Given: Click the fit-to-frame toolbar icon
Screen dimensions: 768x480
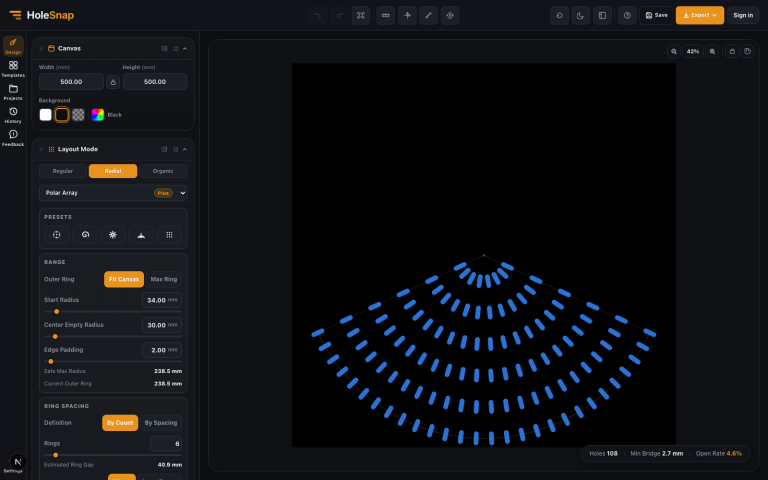Looking at the screenshot, I should pyautogui.click(x=360, y=15).
